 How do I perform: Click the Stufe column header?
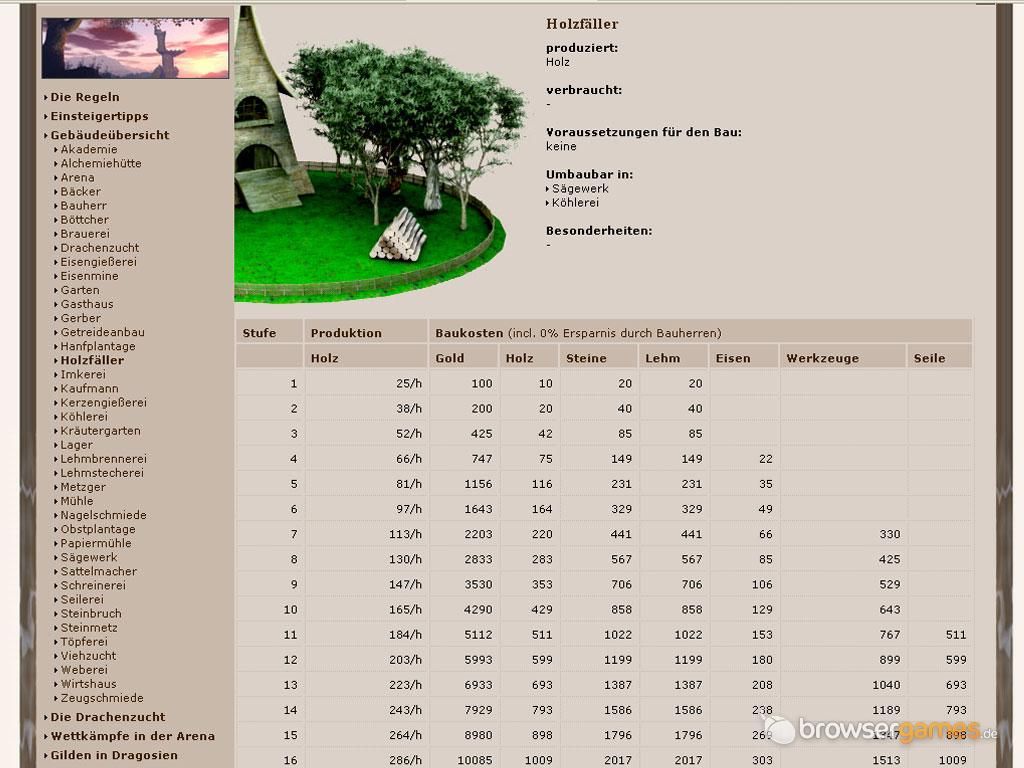(x=259, y=333)
